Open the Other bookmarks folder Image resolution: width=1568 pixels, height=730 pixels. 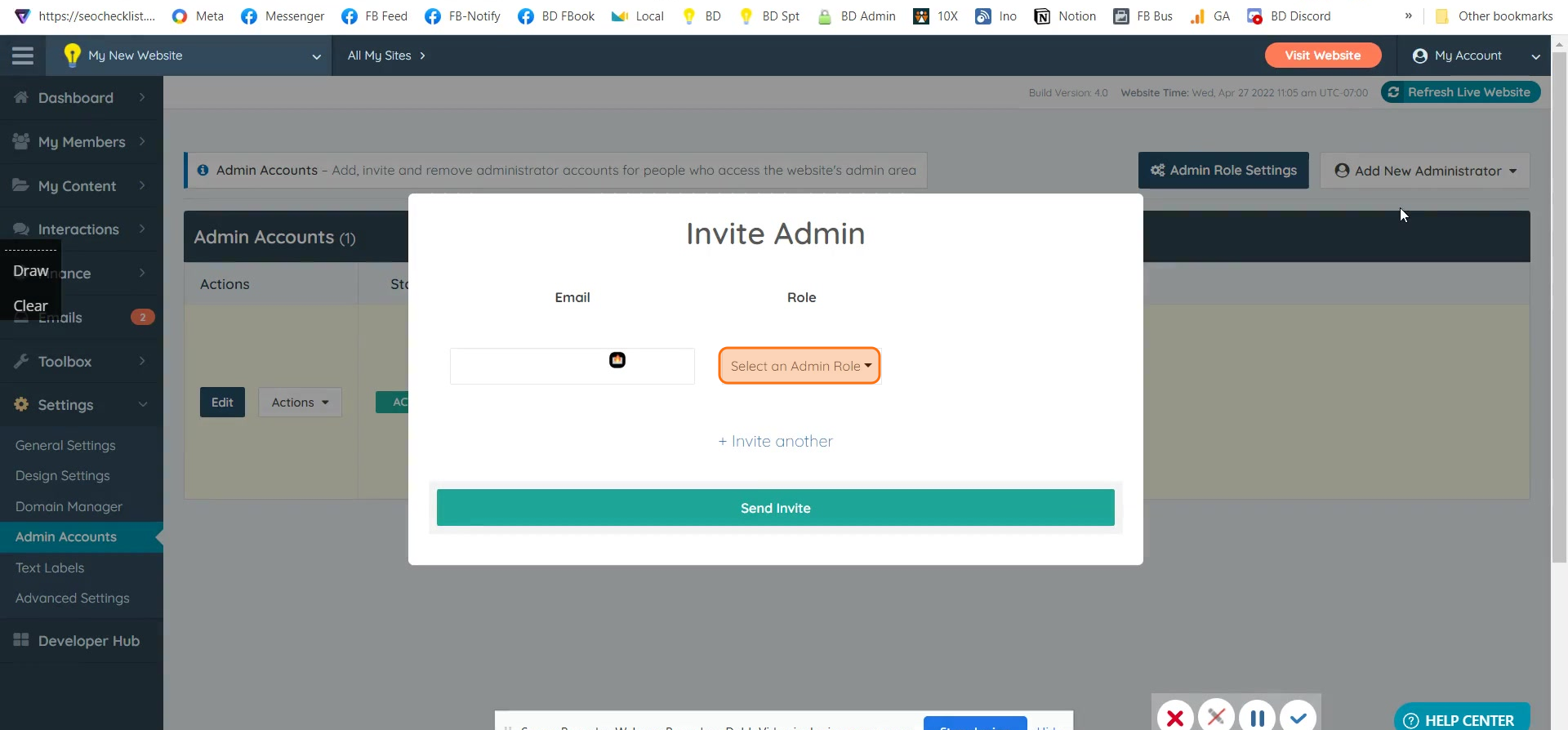pos(1494,16)
